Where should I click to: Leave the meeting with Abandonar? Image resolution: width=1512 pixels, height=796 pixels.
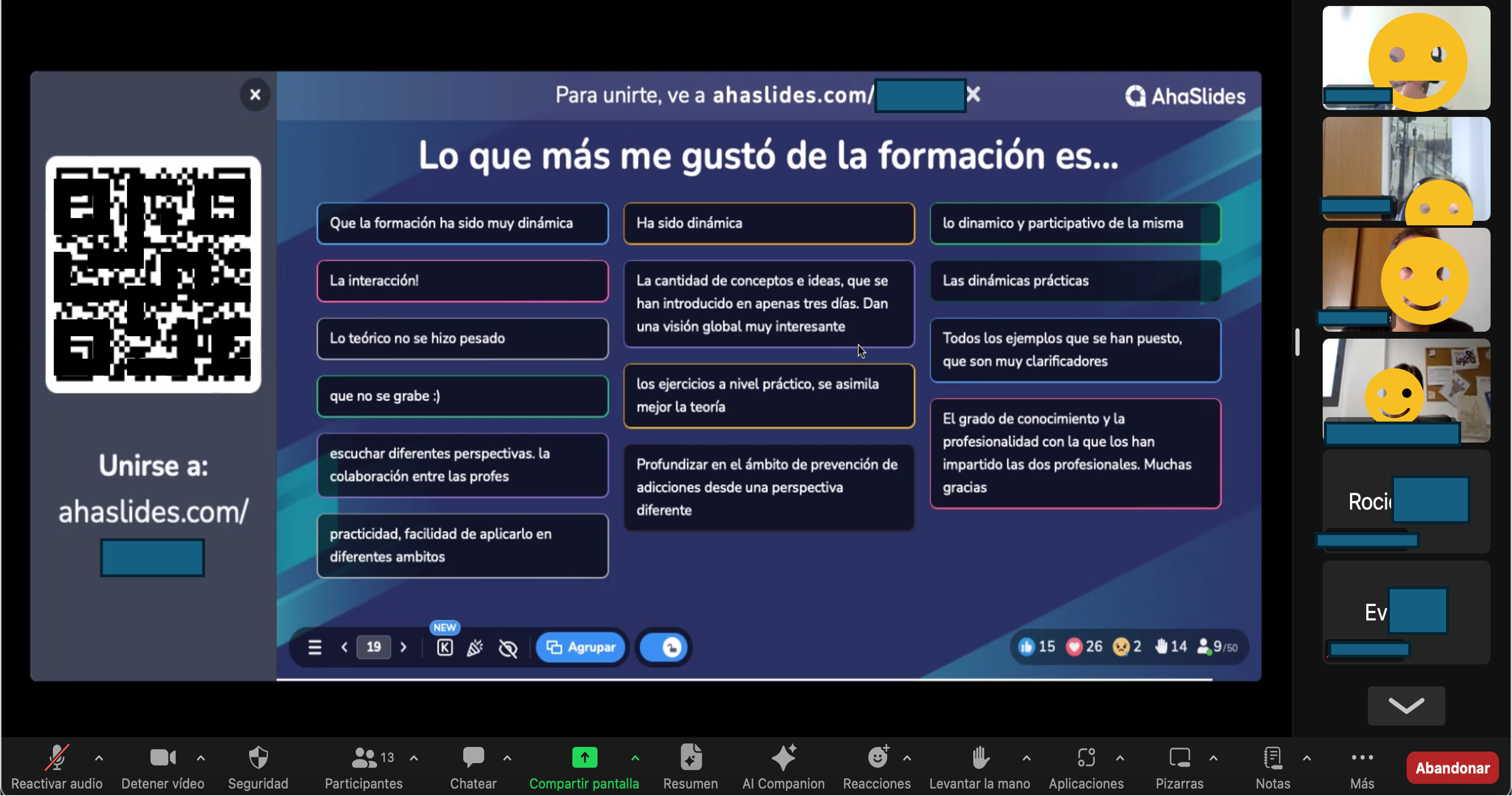pyautogui.click(x=1453, y=768)
